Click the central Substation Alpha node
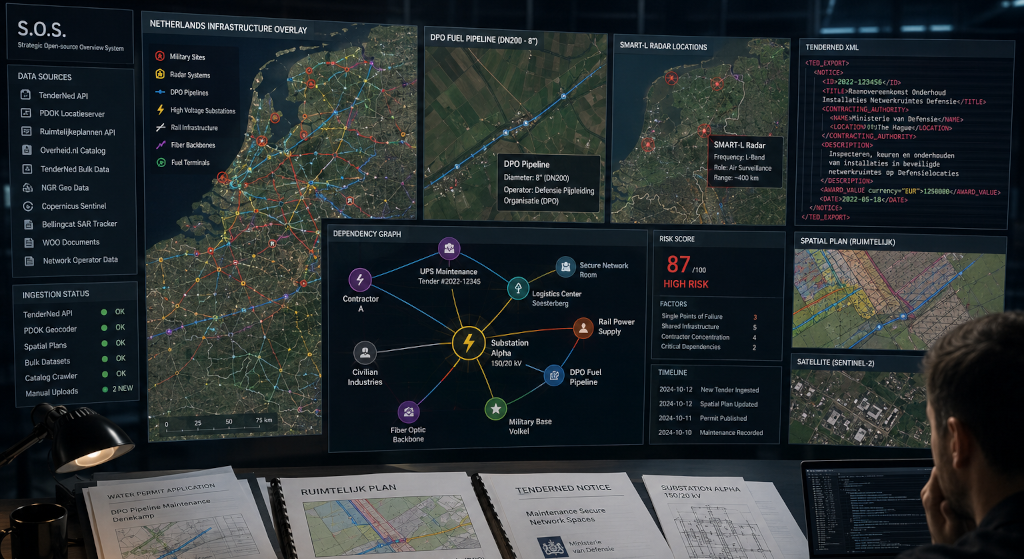This screenshot has width=1024, height=559. point(469,343)
